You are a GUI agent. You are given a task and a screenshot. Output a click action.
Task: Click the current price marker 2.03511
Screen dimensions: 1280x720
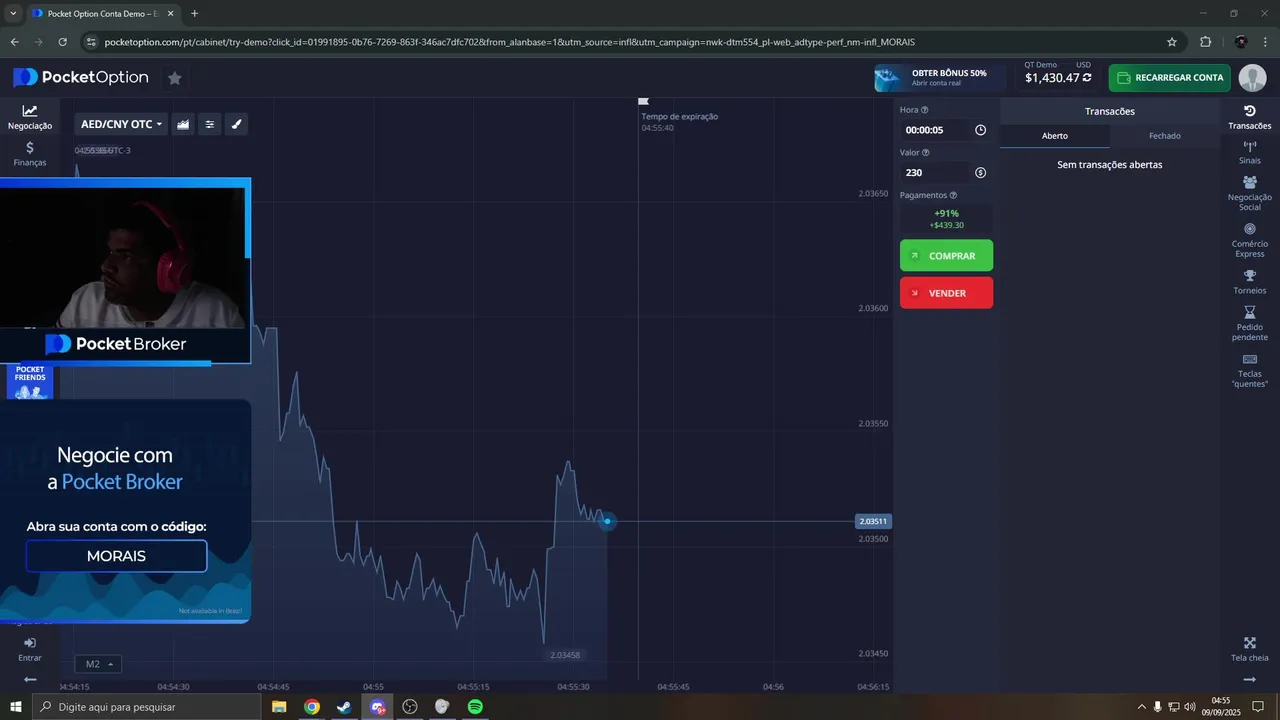point(873,521)
